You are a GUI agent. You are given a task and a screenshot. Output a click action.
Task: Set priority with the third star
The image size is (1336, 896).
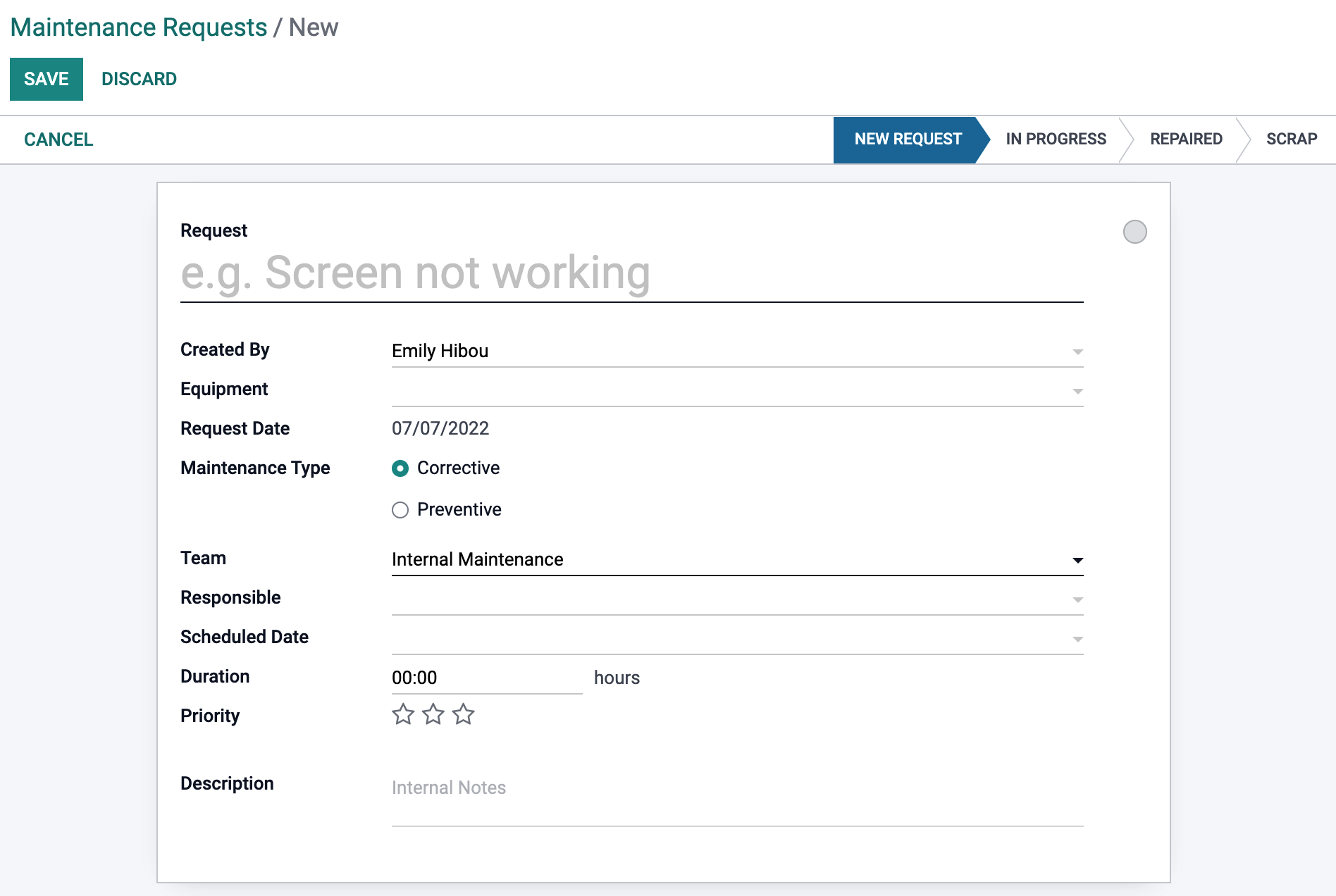click(464, 714)
